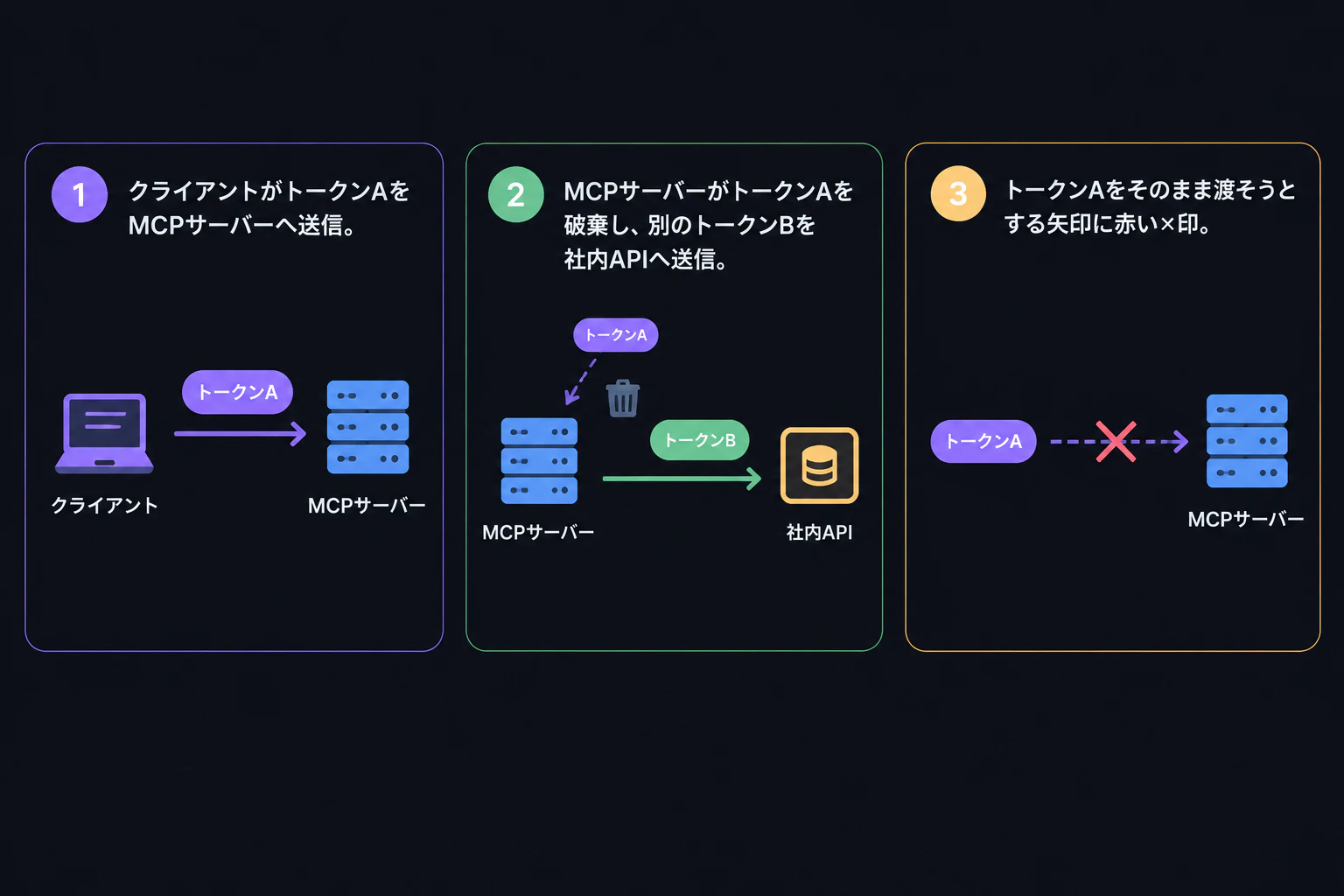This screenshot has height=896, width=1344.
Task: Click the 社内API database icon
Action: (819, 465)
